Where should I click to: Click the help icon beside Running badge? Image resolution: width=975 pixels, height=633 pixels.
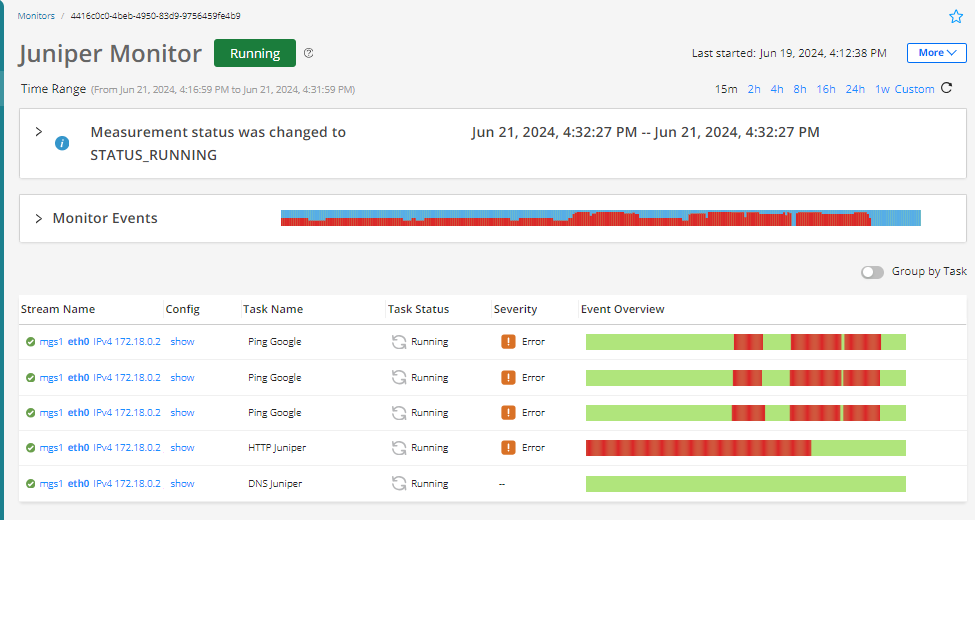tap(309, 53)
